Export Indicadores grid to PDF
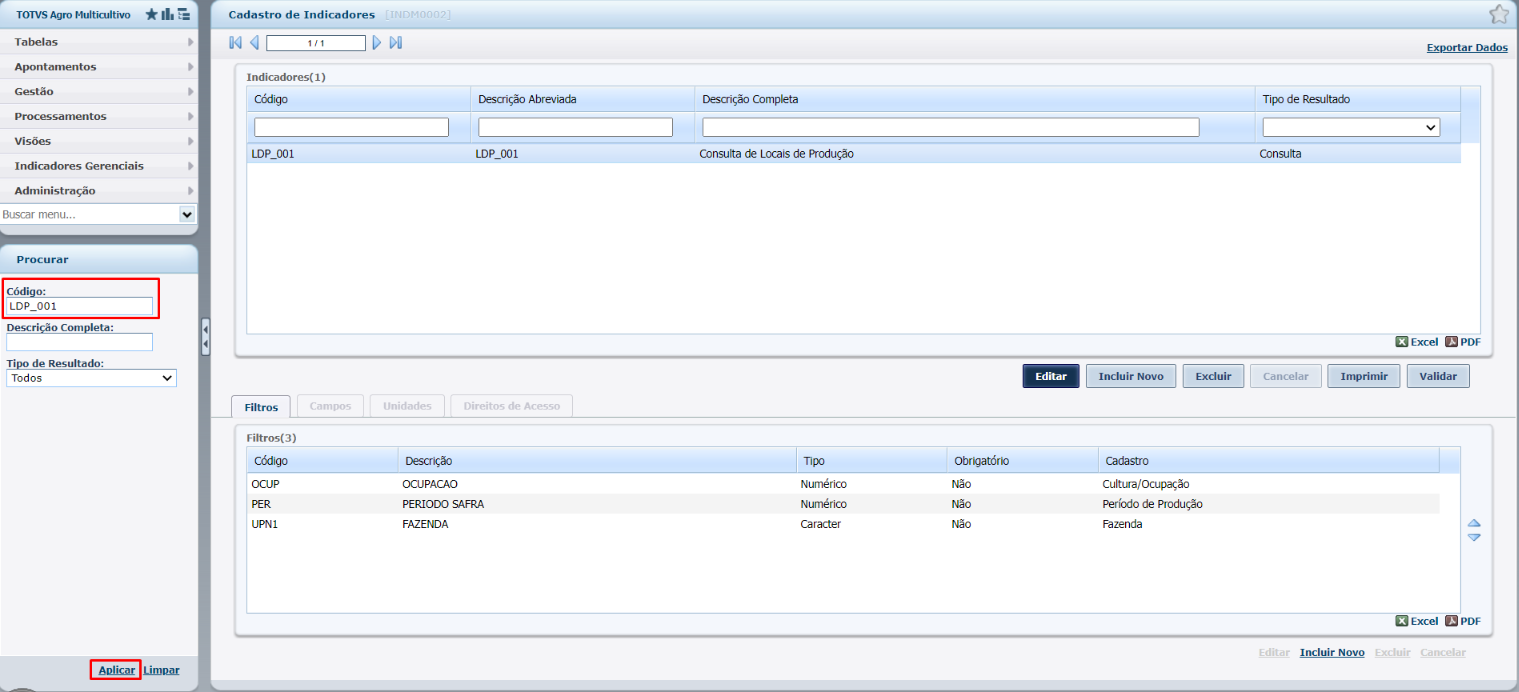This screenshot has width=1519, height=692. (1462, 342)
